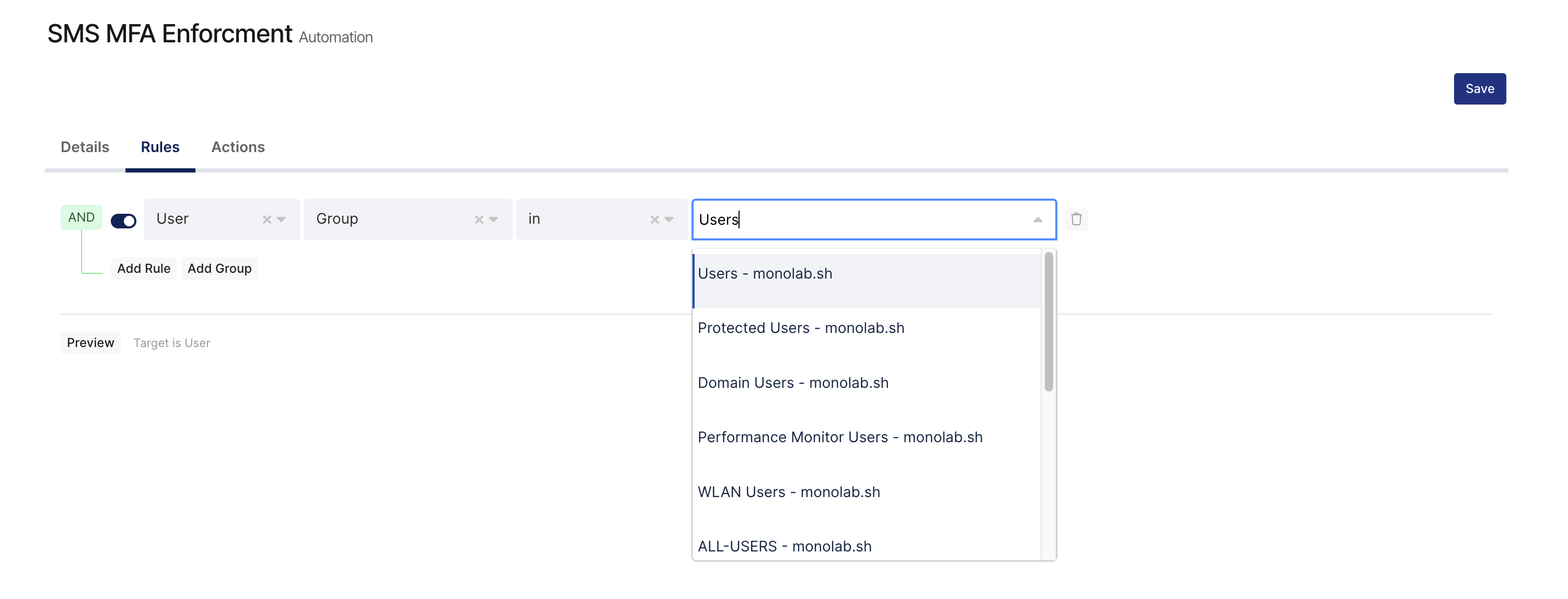Screen dimensions: 1568x599
Task: Click Add Group
Action: (220, 269)
